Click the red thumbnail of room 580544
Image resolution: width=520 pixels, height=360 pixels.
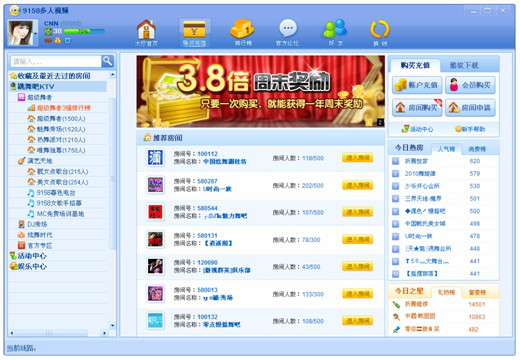(155, 212)
